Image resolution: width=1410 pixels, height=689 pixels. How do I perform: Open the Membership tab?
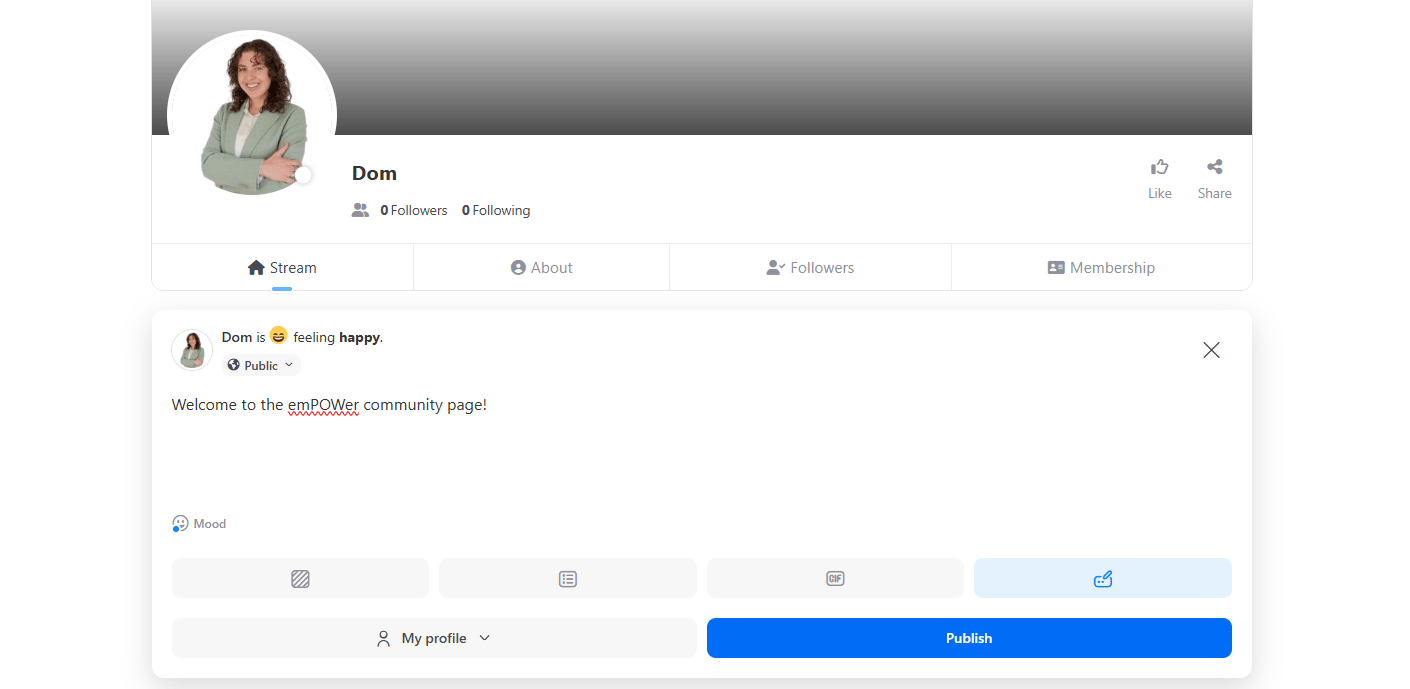pyautogui.click(x=1101, y=267)
